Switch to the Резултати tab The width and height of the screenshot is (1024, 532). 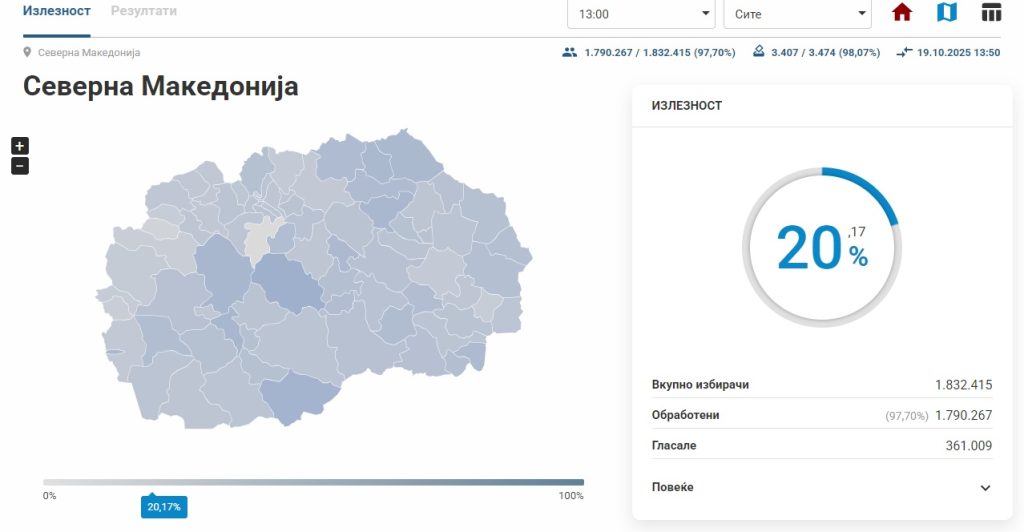[144, 11]
